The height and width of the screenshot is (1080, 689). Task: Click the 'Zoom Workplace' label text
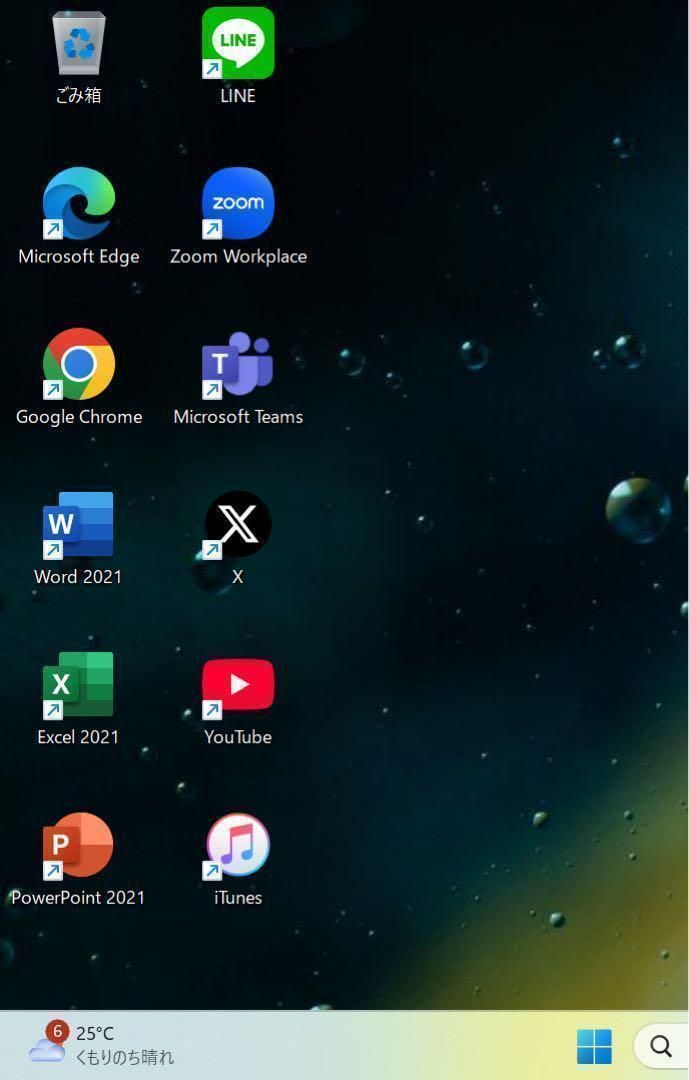[x=238, y=257]
